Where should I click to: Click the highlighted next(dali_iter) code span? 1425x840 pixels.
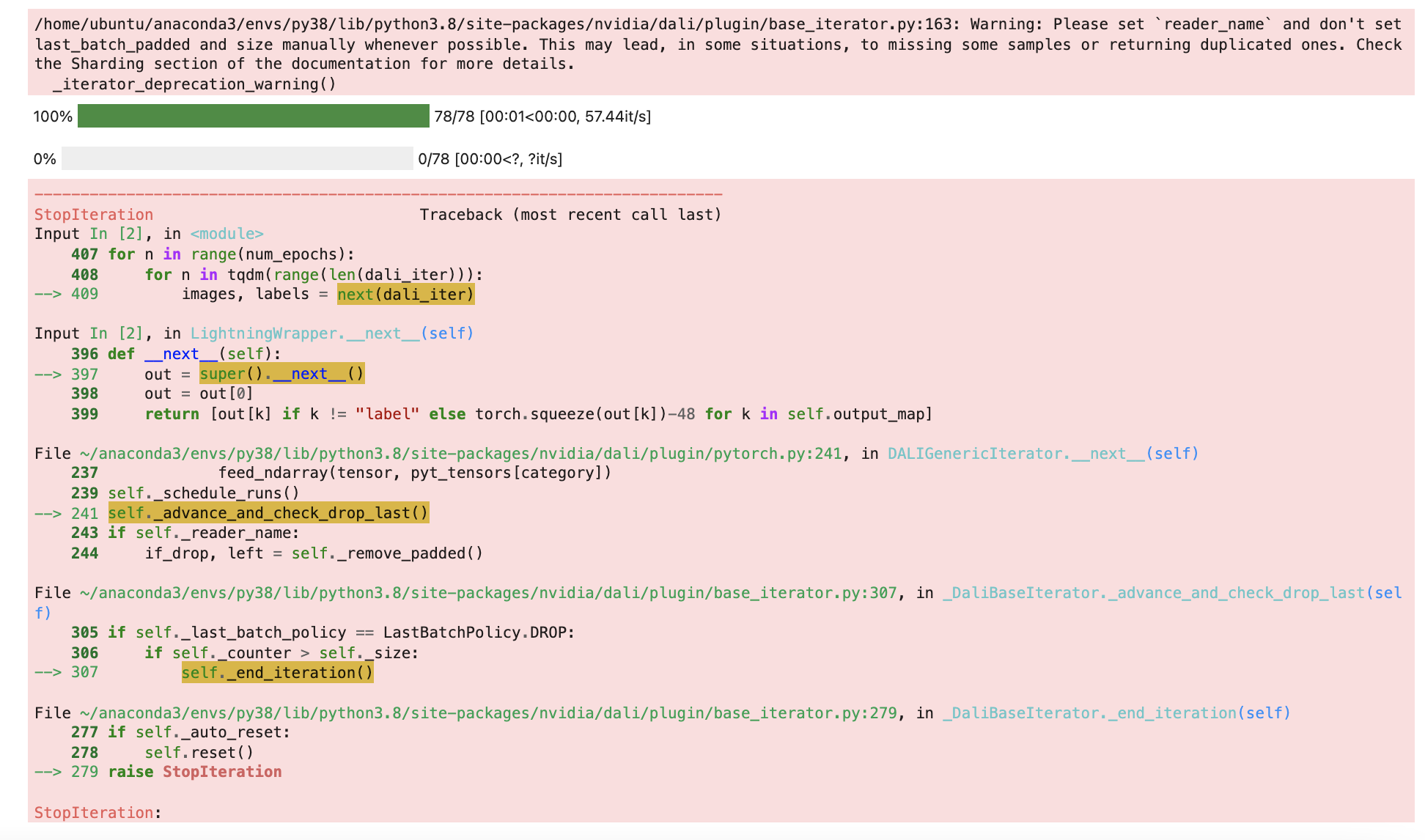pyautogui.click(x=404, y=294)
